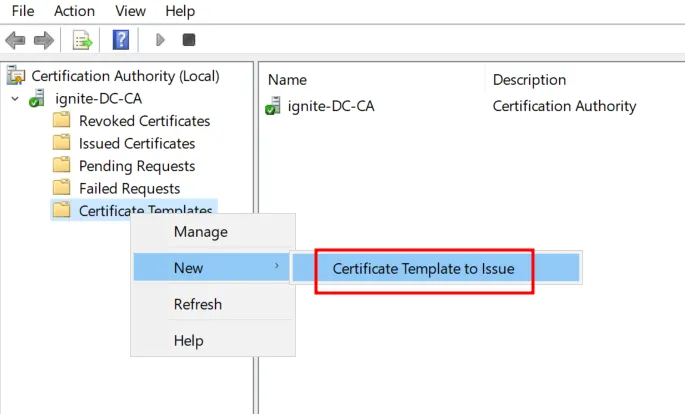Sort by the Description column header

(x=529, y=80)
